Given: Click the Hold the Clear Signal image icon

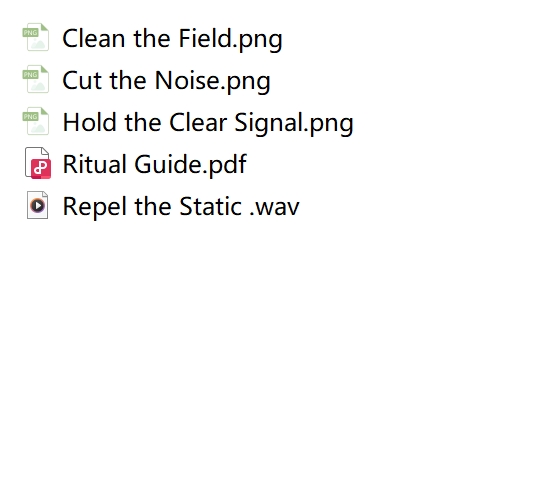Looking at the screenshot, I should pos(36,121).
